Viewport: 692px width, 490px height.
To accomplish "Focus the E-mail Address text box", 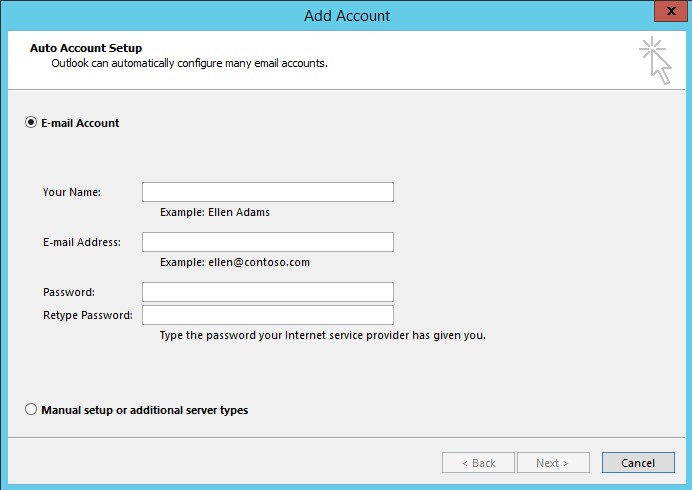I will coord(268,242).
